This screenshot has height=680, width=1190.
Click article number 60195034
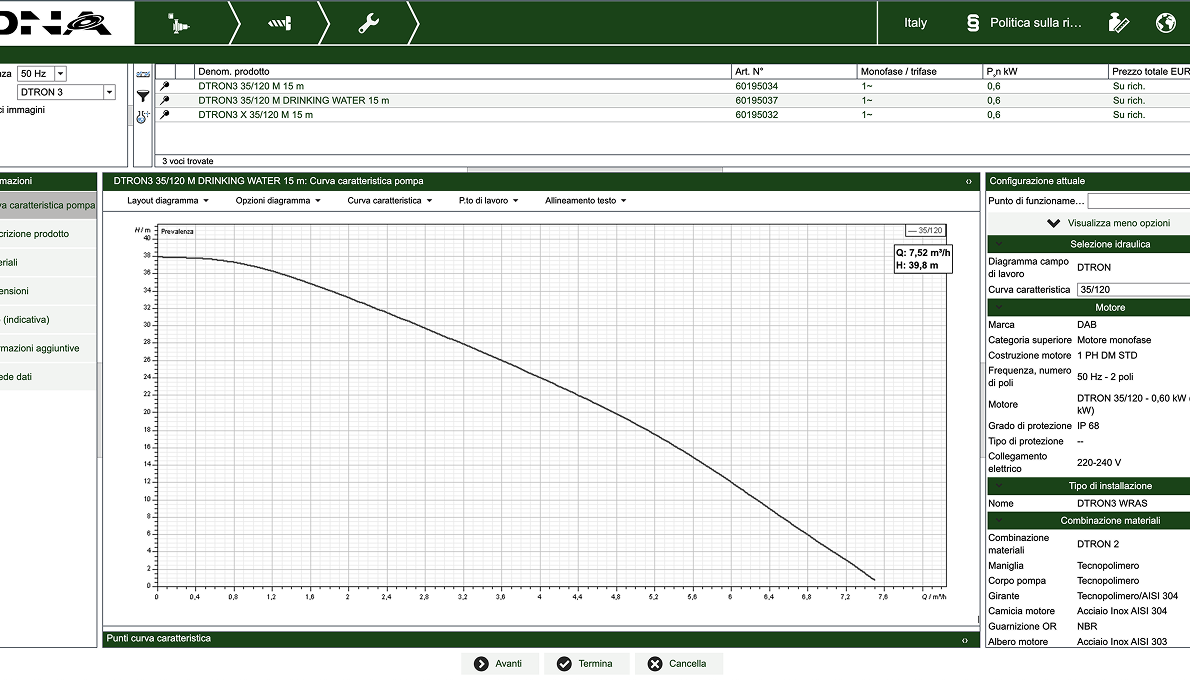(x=757, y=86)
